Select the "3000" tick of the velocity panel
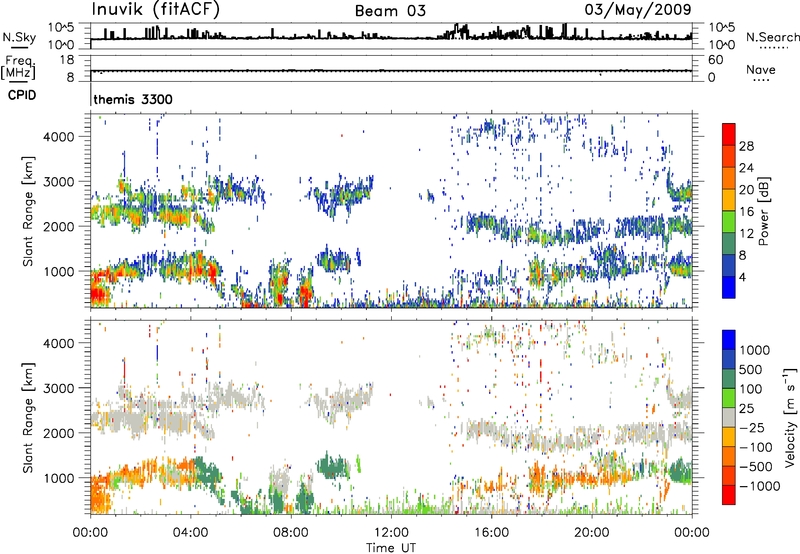 click(58, 388)
